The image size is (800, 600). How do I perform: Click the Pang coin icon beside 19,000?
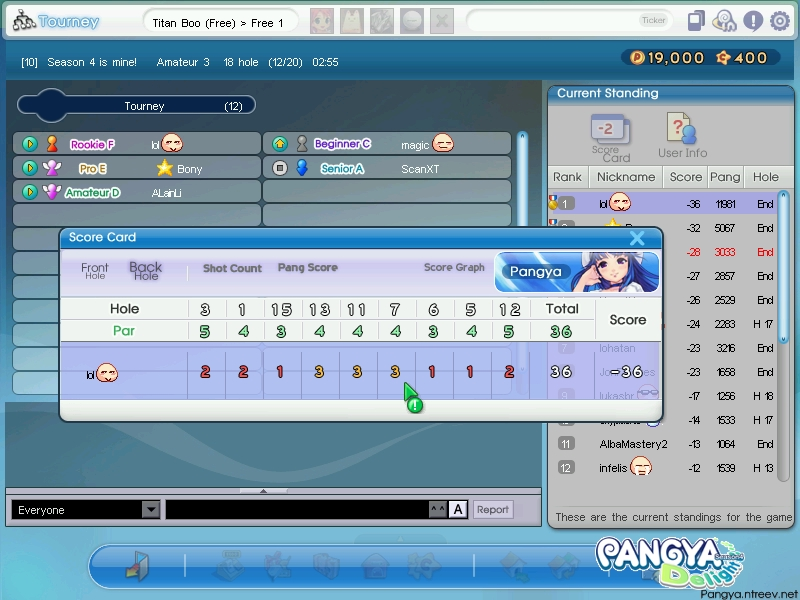coord(637,58)
